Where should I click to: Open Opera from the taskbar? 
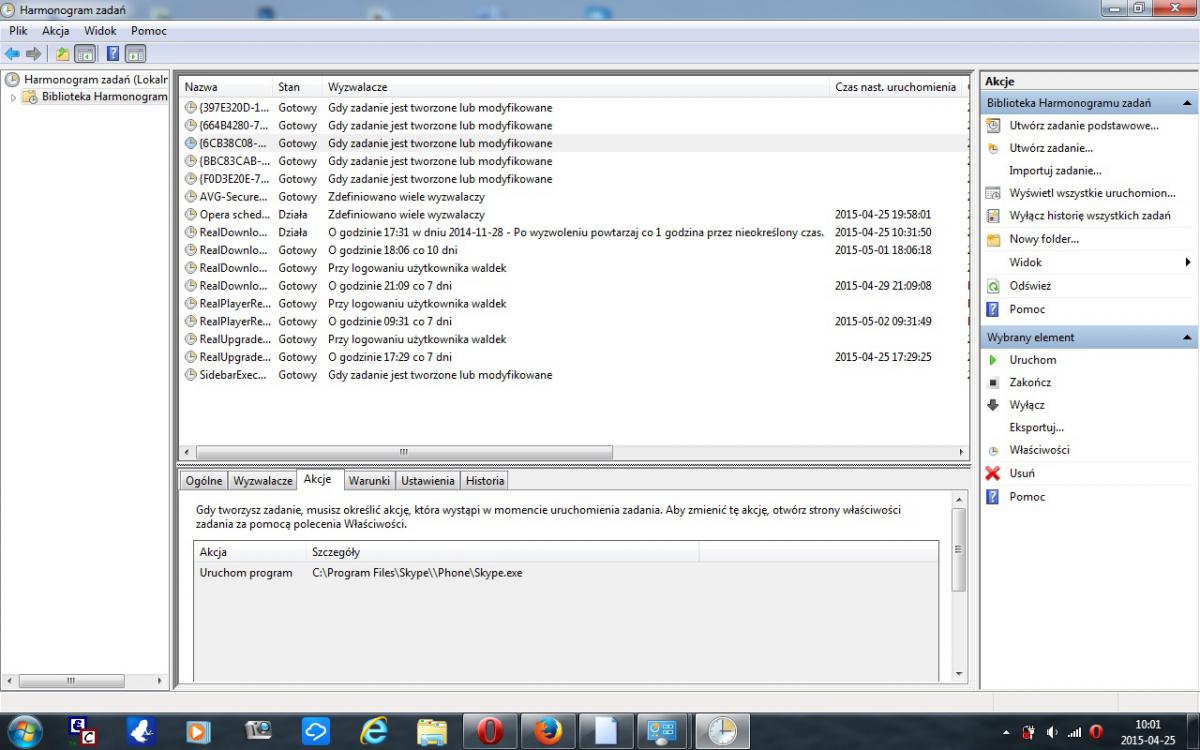tap(489, 732)
